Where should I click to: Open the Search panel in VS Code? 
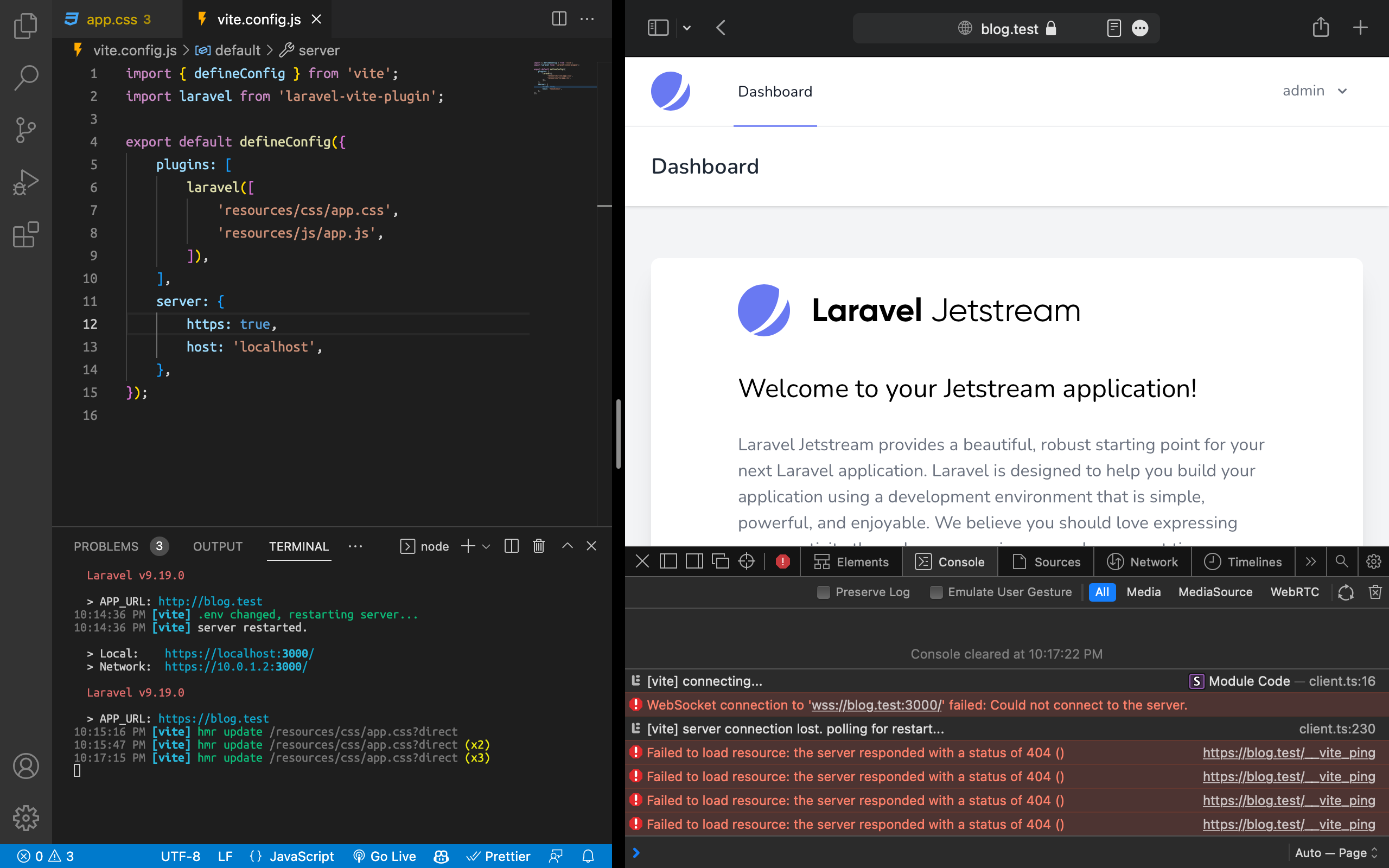[26, 78]
